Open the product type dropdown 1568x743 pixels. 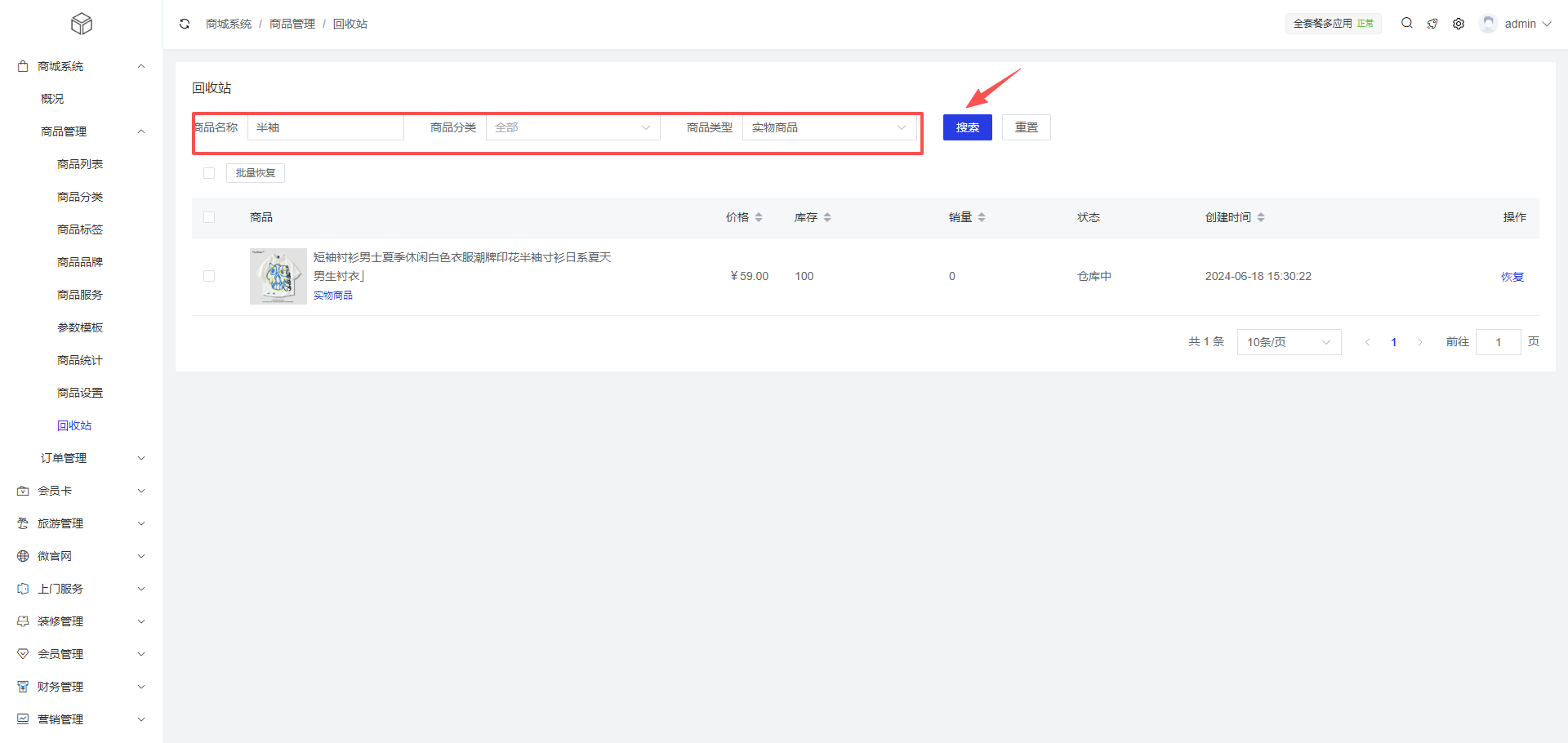click(829, 127)
